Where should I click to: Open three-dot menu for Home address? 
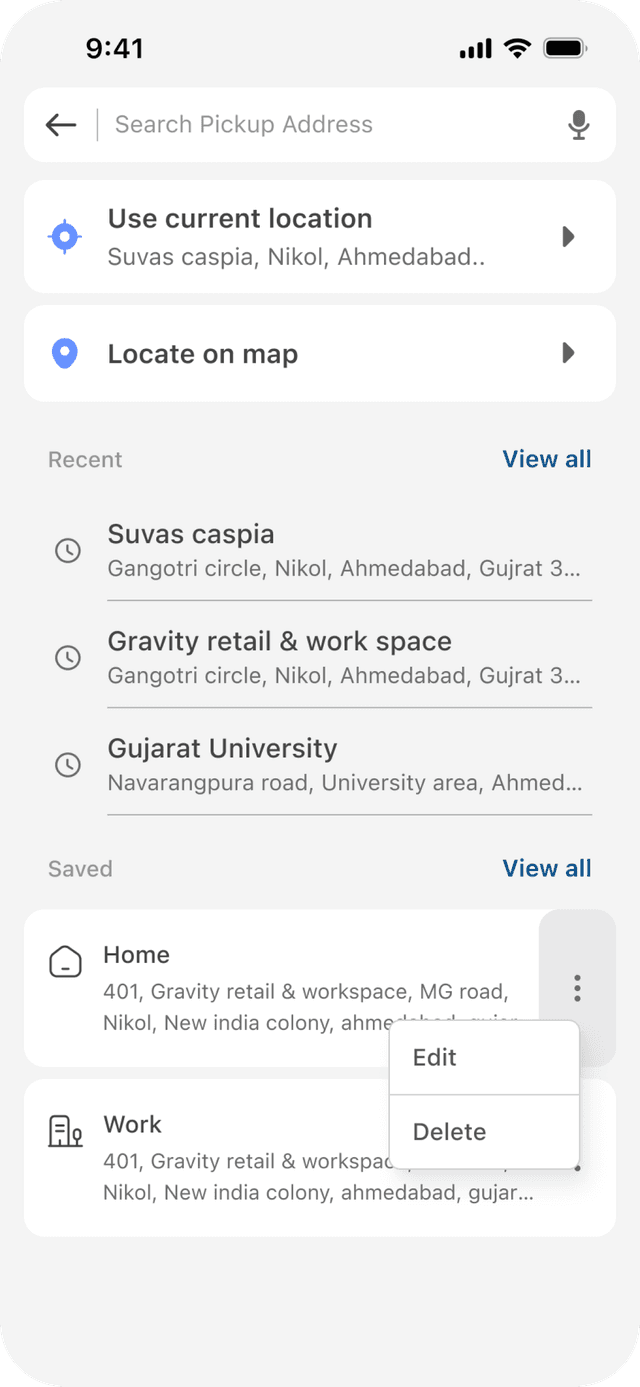coord(577,988)
